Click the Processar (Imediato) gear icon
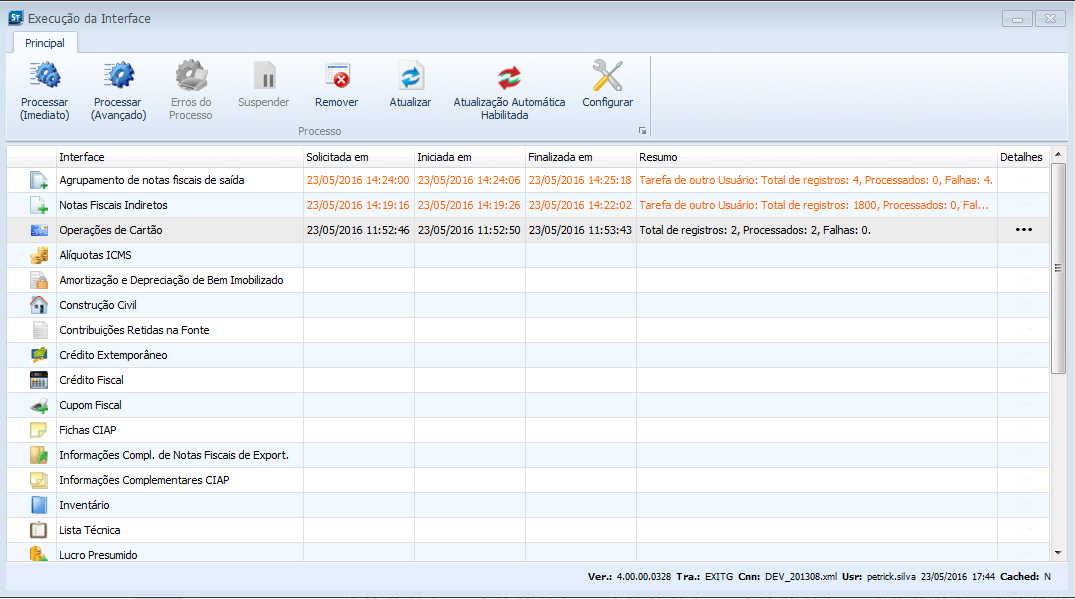The image size is (1075, 599). 44,78
